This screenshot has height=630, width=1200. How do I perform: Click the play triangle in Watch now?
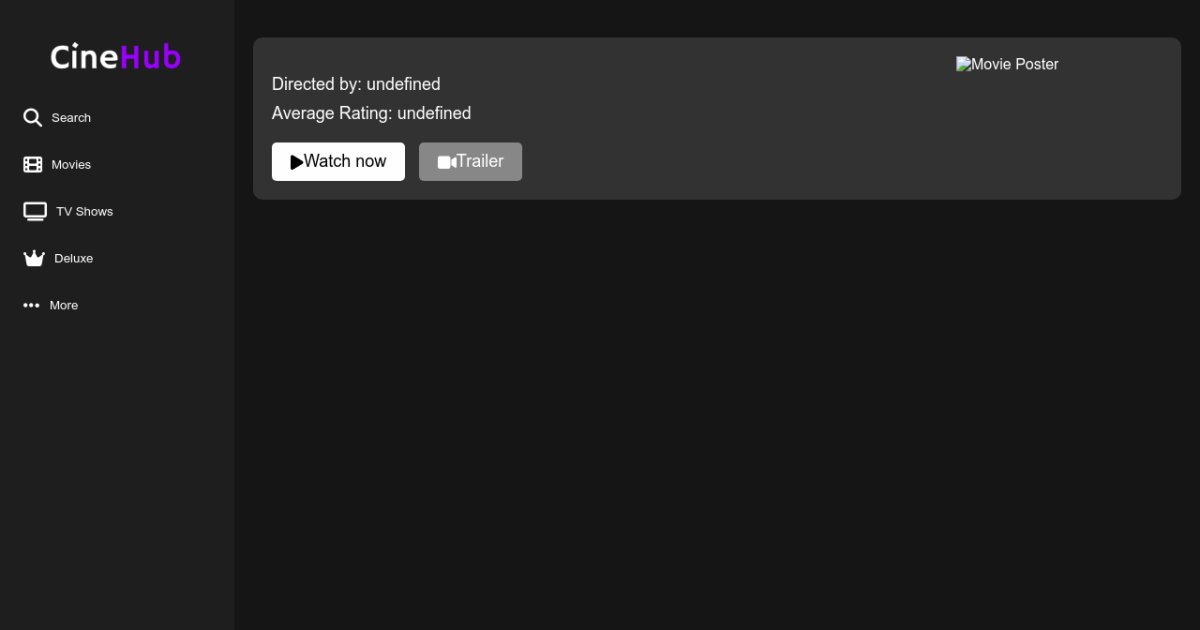296,162
